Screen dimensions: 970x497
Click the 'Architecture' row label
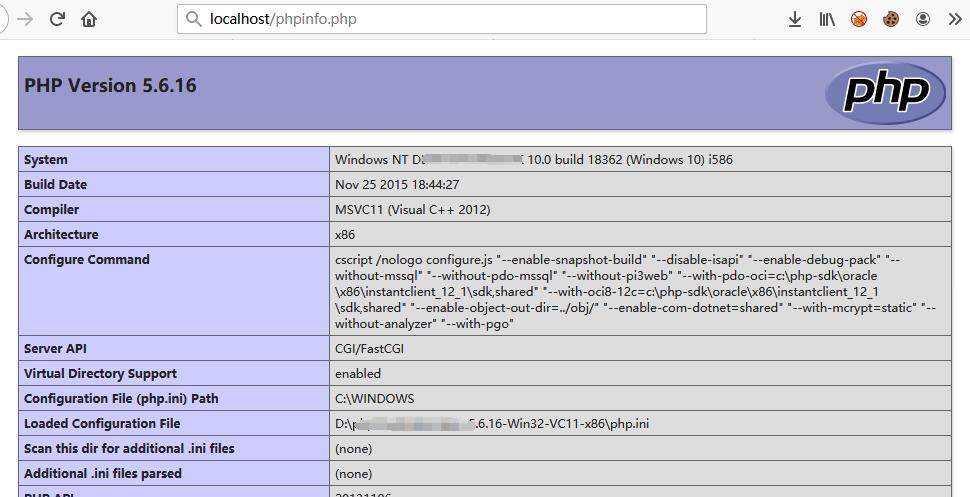coord(61,235)
